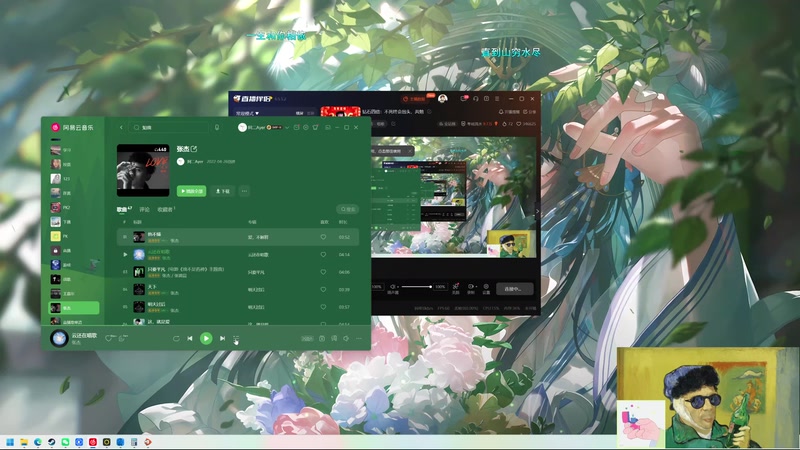Skip to the previous track
800x450 pixels.
(x=190, y=338)
